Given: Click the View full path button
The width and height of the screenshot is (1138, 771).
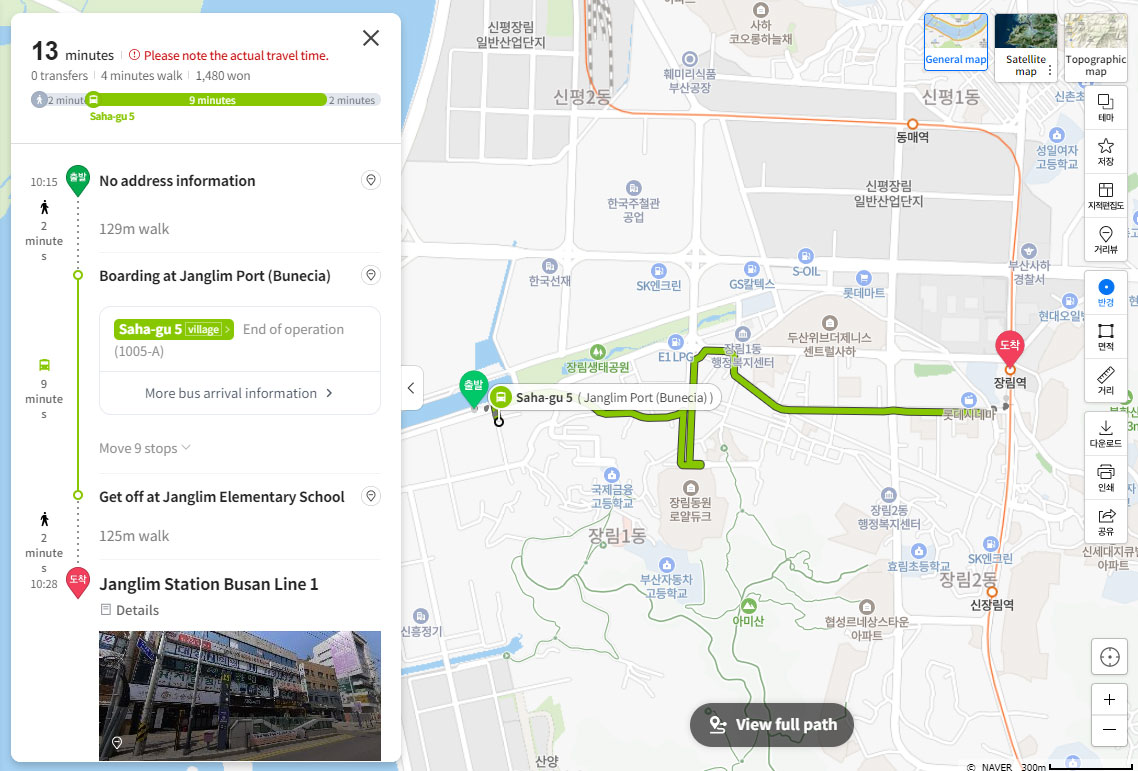Looking at the screenshot, I should click(x=771, y=725).
